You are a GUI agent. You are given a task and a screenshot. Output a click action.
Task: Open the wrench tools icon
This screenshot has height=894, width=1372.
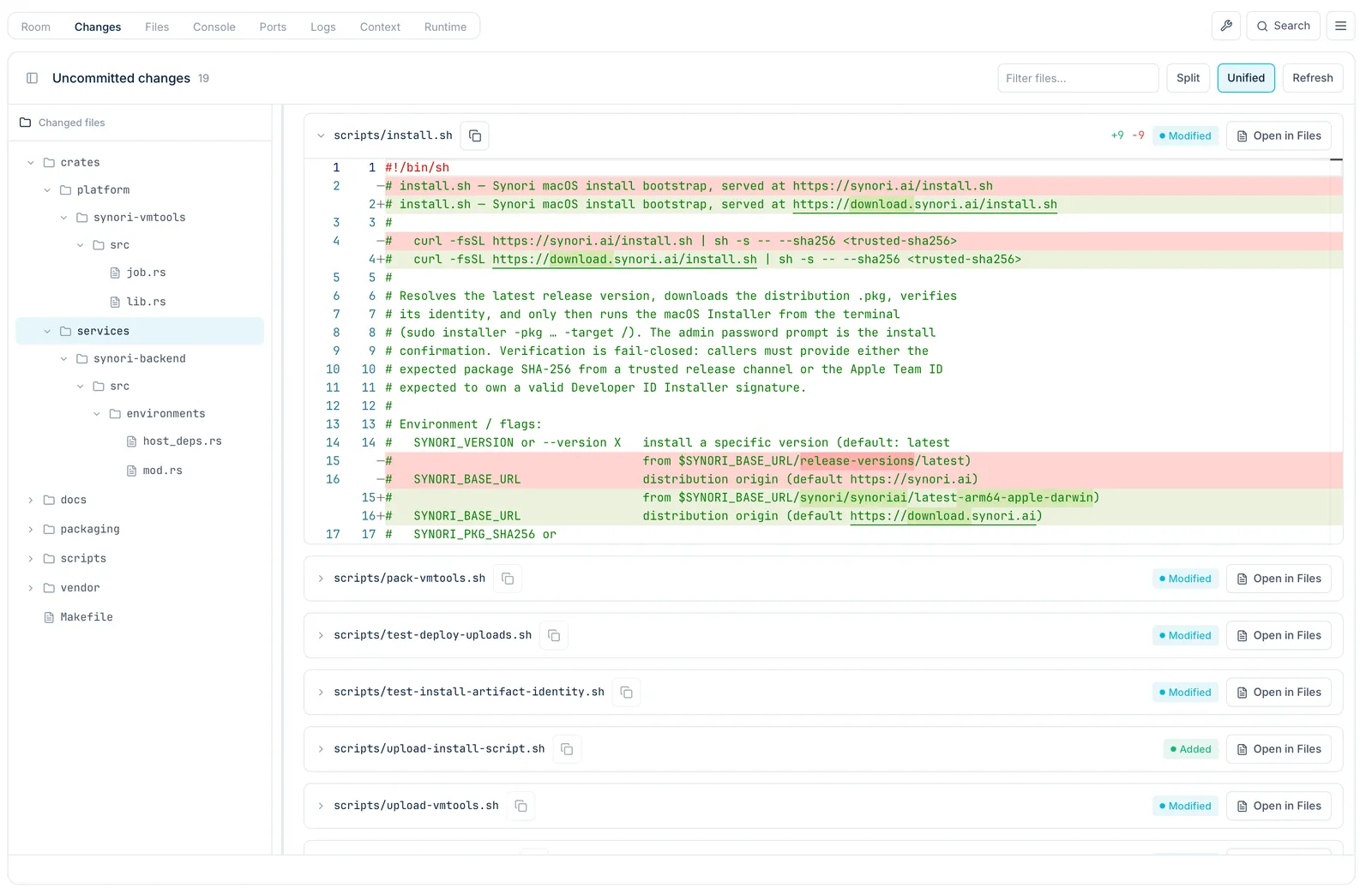click(1226, 26)
